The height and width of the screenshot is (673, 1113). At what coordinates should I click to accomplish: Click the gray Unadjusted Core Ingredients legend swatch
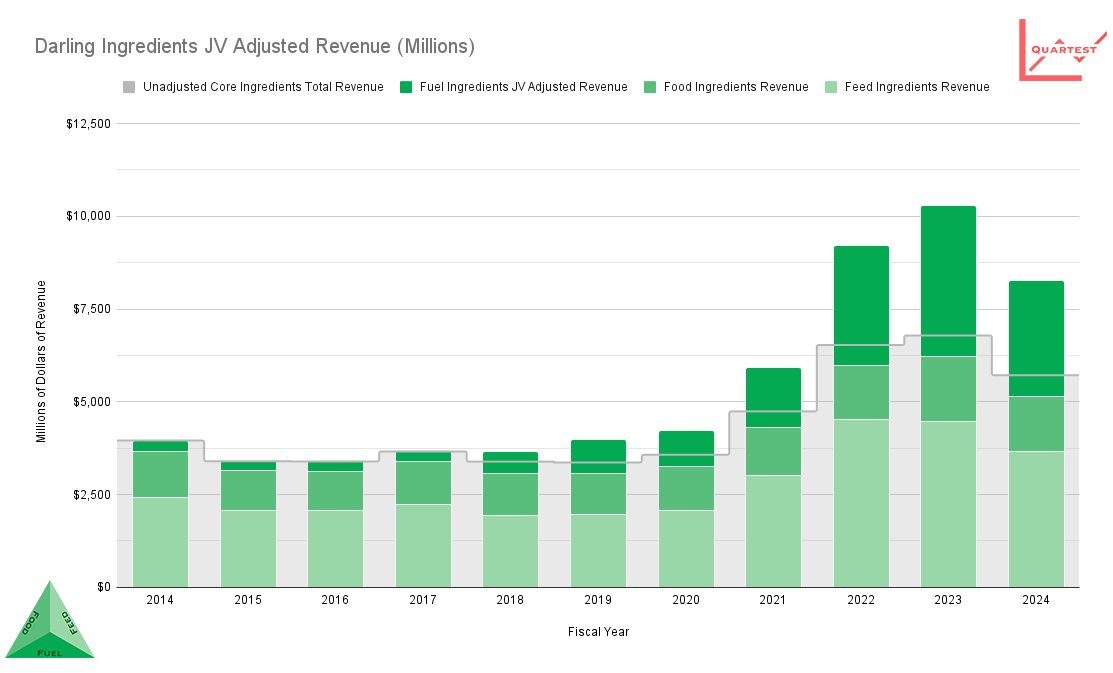pyautogui.click(x=128, y=87)
